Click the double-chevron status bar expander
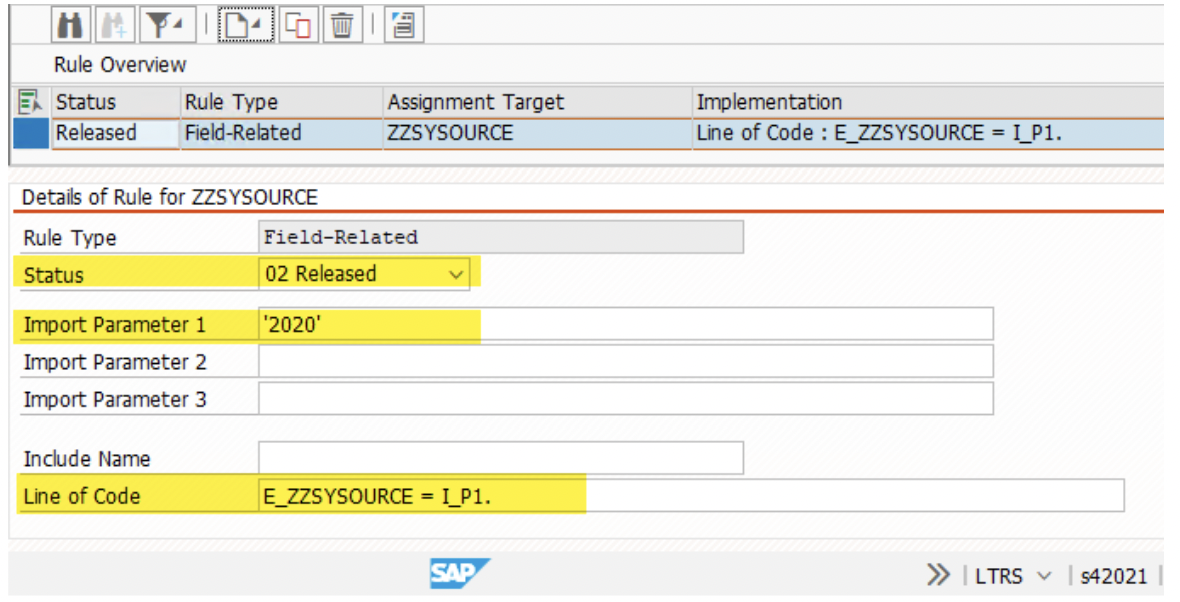 (938, 576)
